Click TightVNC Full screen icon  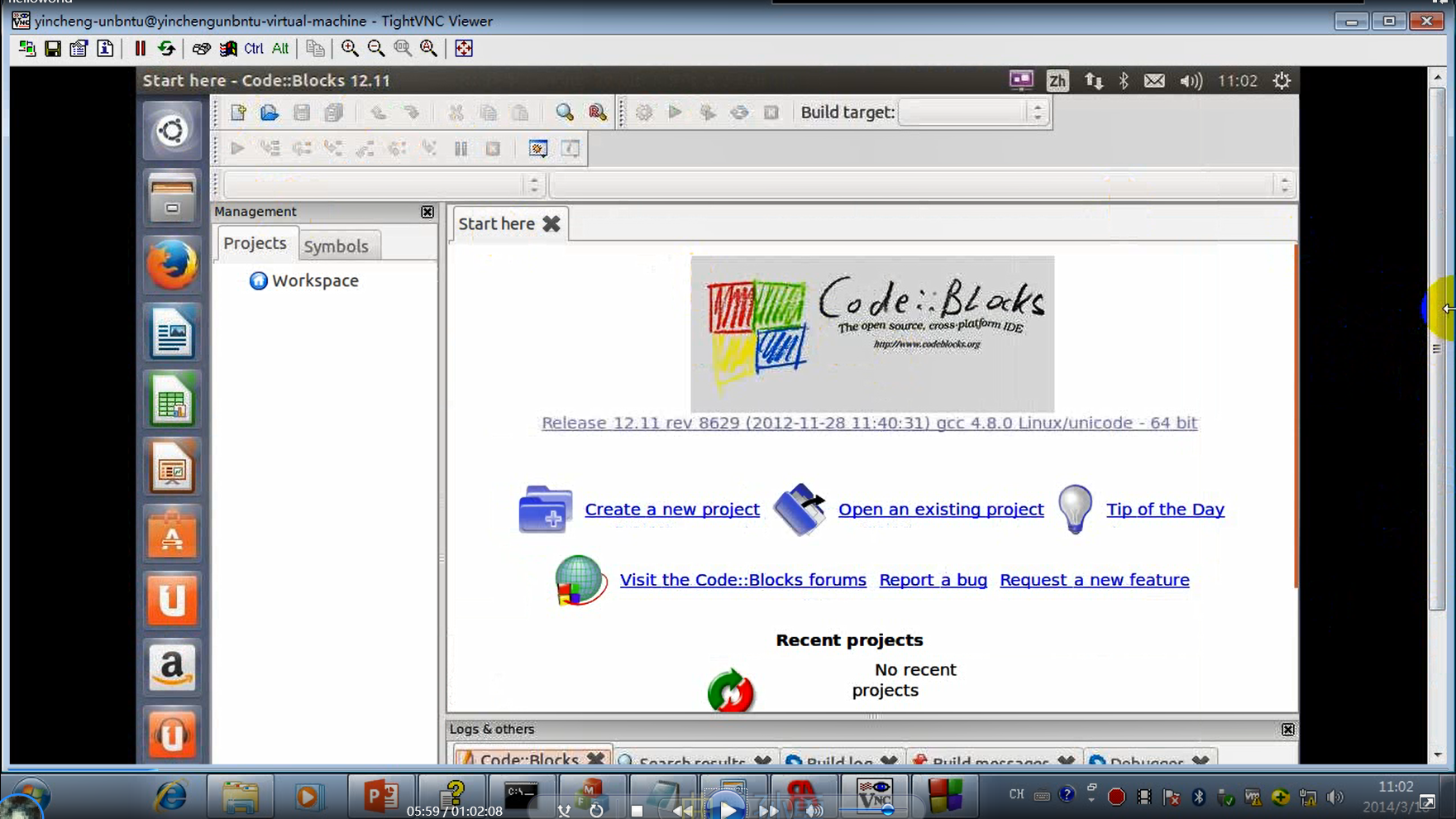tap(464, 49)
